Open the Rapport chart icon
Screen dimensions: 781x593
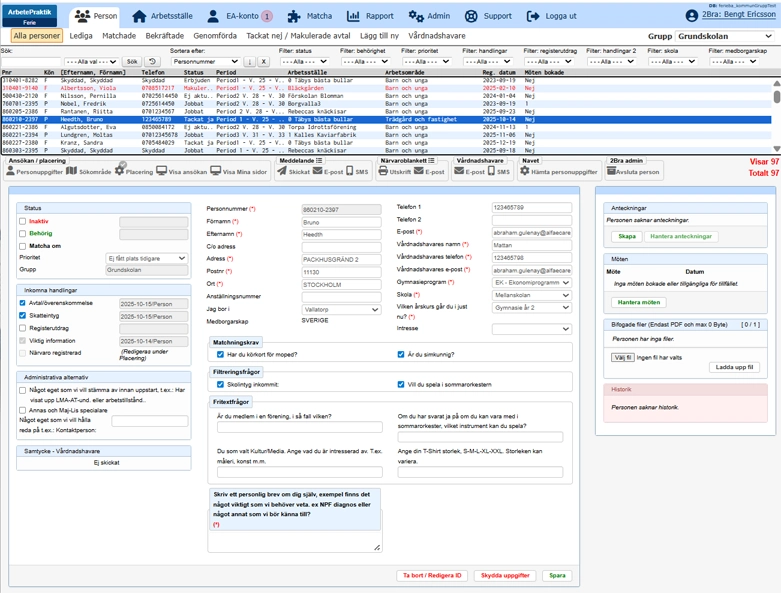click(353, 16)
